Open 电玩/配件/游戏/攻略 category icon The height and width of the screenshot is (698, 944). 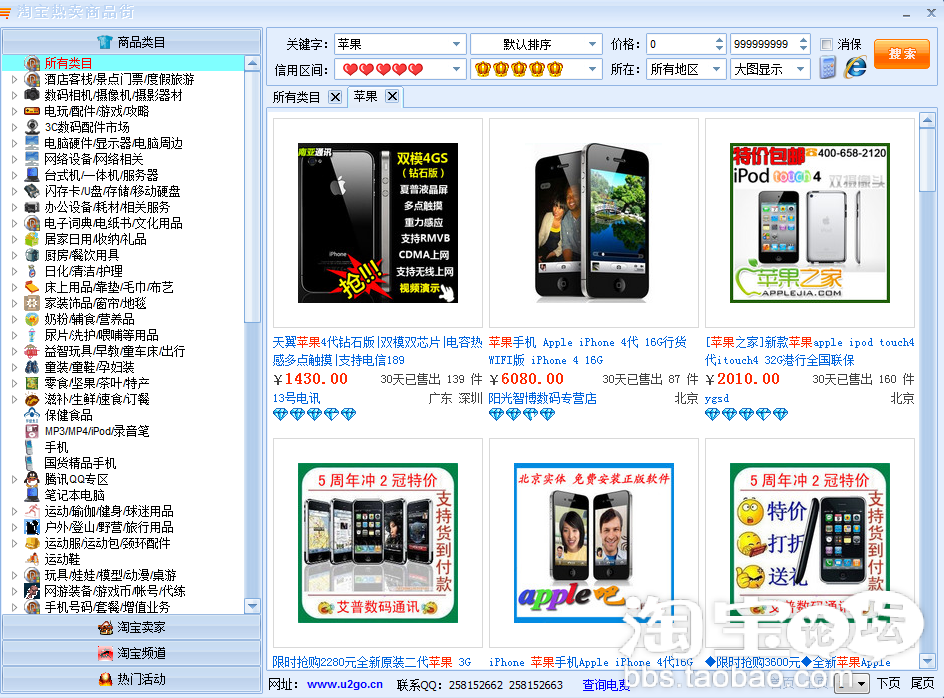coord(33,111)
